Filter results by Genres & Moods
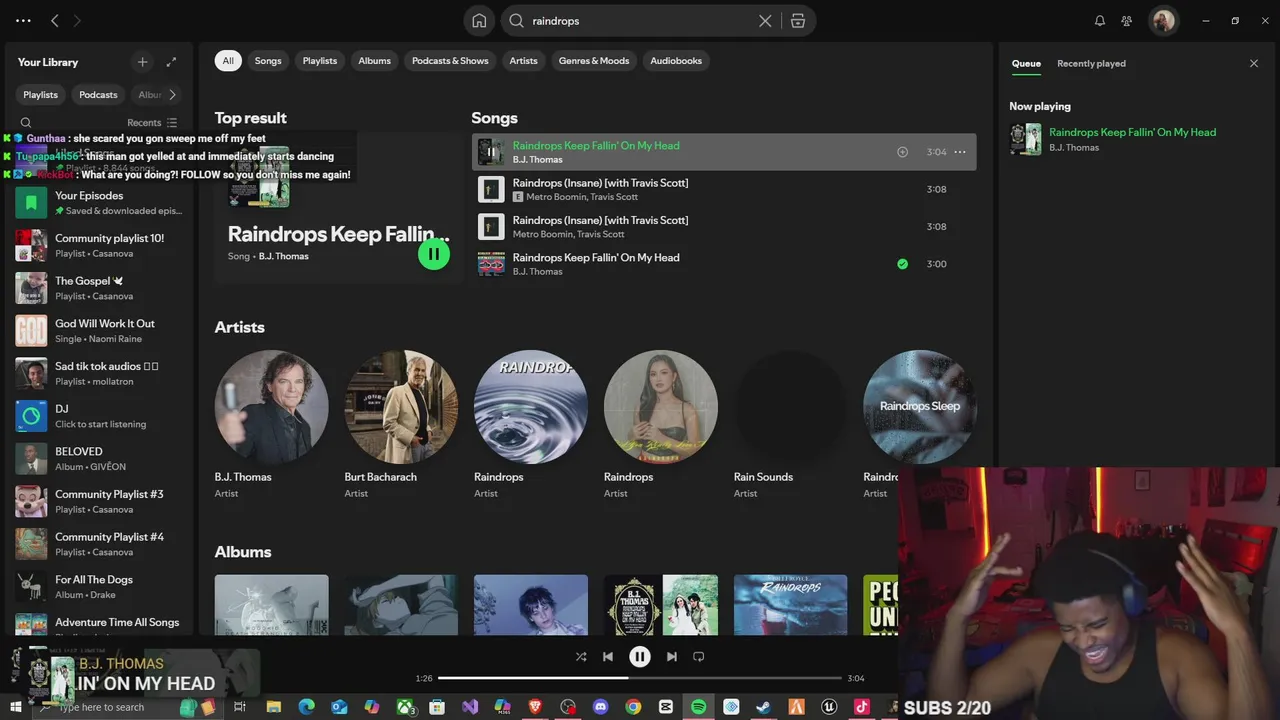The image size is (1280, 720). (594, 61)
